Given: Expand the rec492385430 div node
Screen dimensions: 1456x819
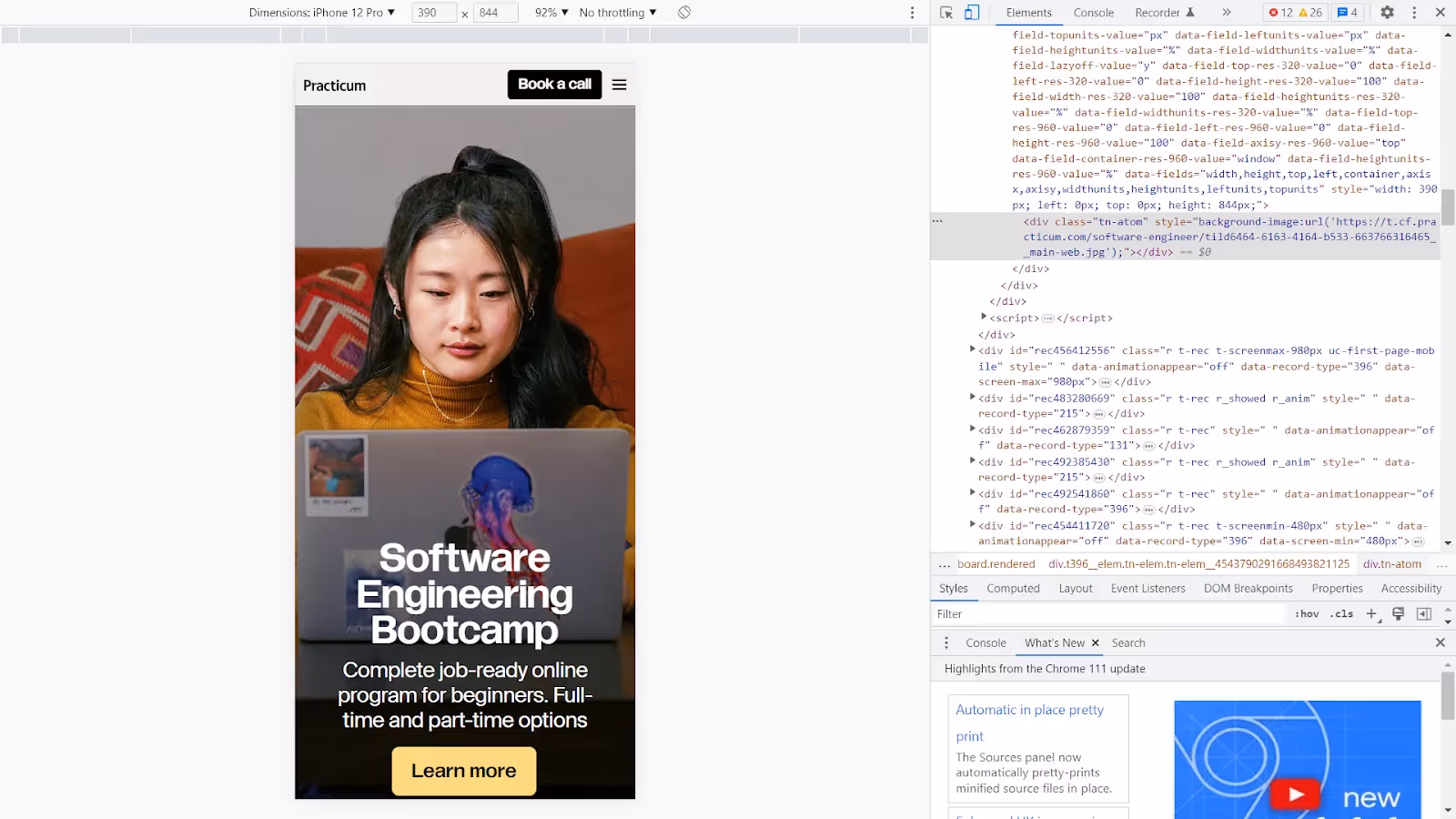Looking at the screenshot, I should (x=973, y=460).
